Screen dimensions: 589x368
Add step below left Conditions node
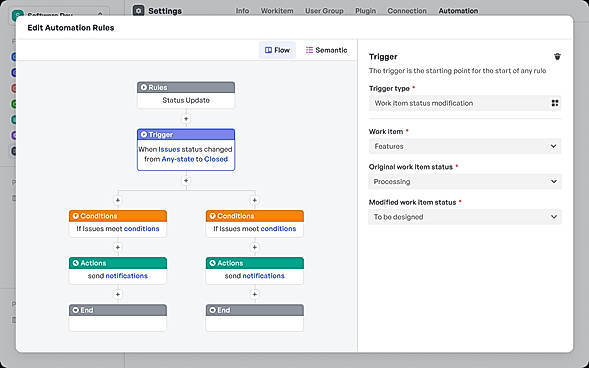(118, 247)
